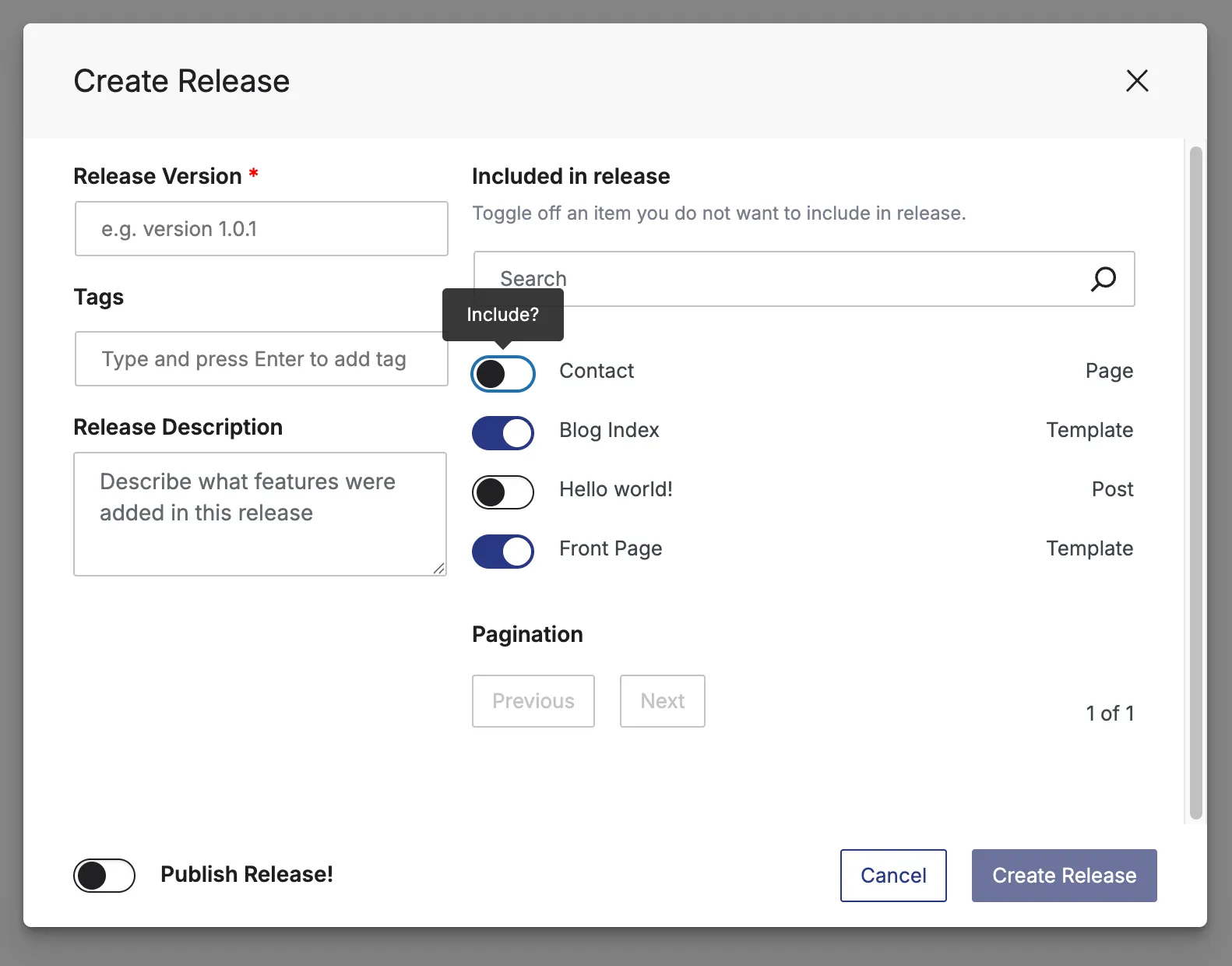Click the Release Description resize handle
Screen dimensions: 1232x966
click(439, 569)
